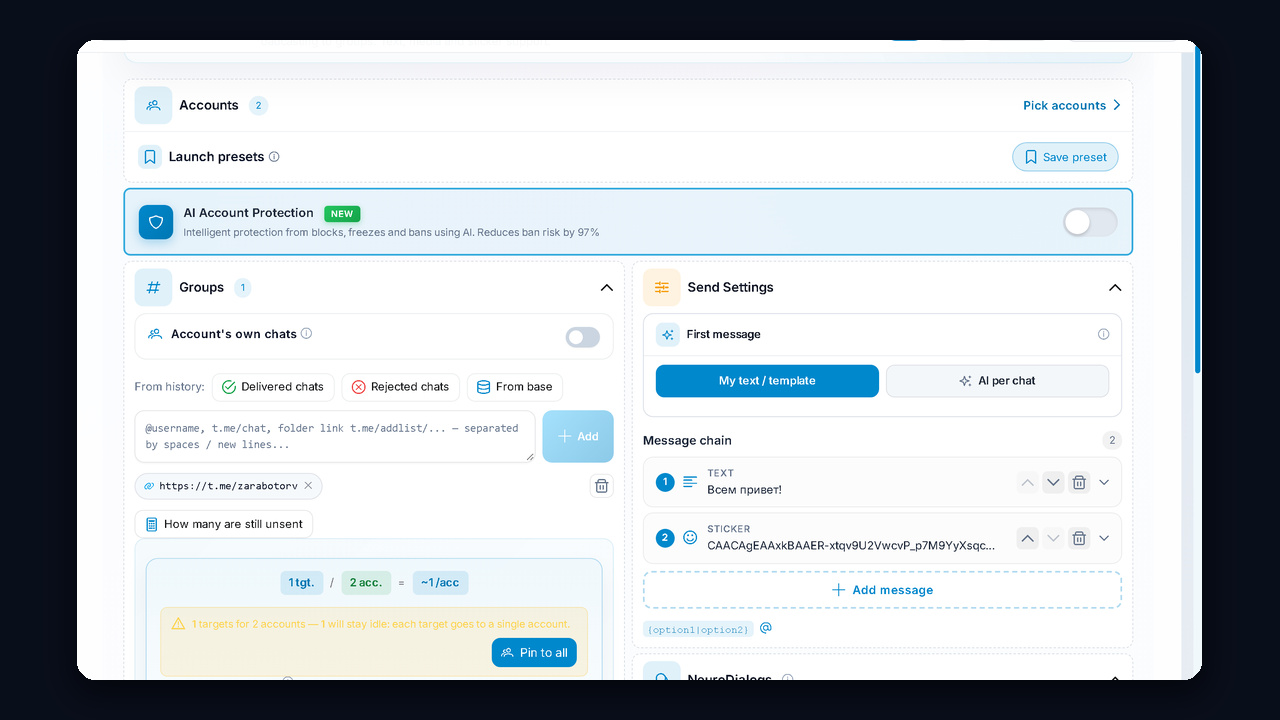
Task: Enable AI Account Protection toggle
Action: tap(1090, 222)
